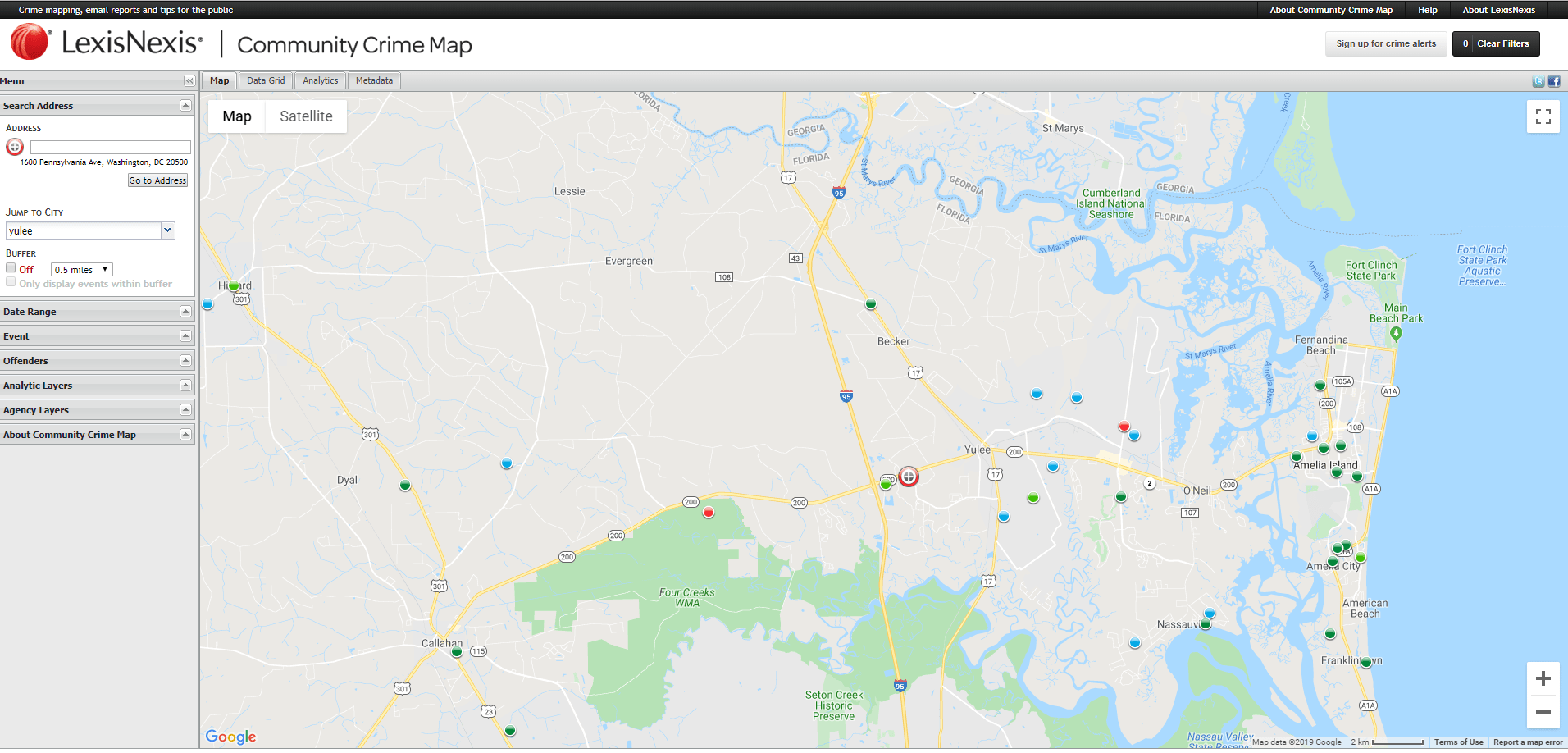Check 'Only display events within buffer'
Viewport: 1568px width, 753px height.
click(x=11, y=282)
